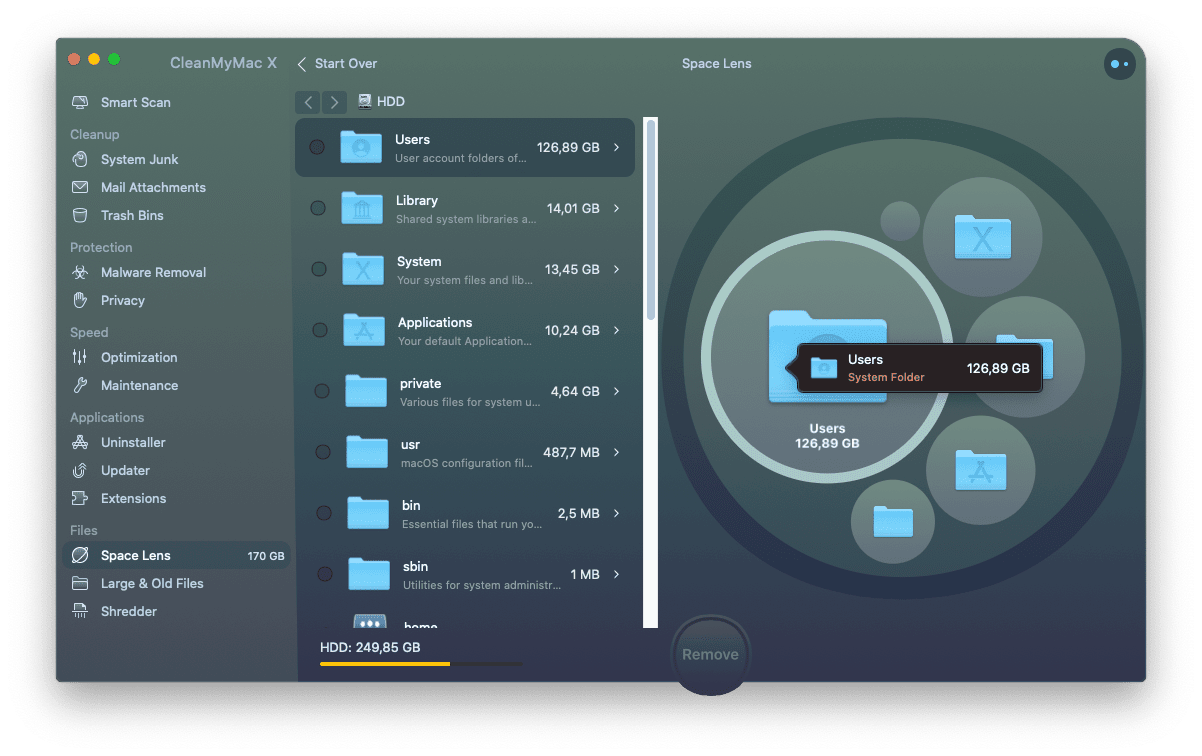Click the HDD breadcrumb label

coord(391,102)
